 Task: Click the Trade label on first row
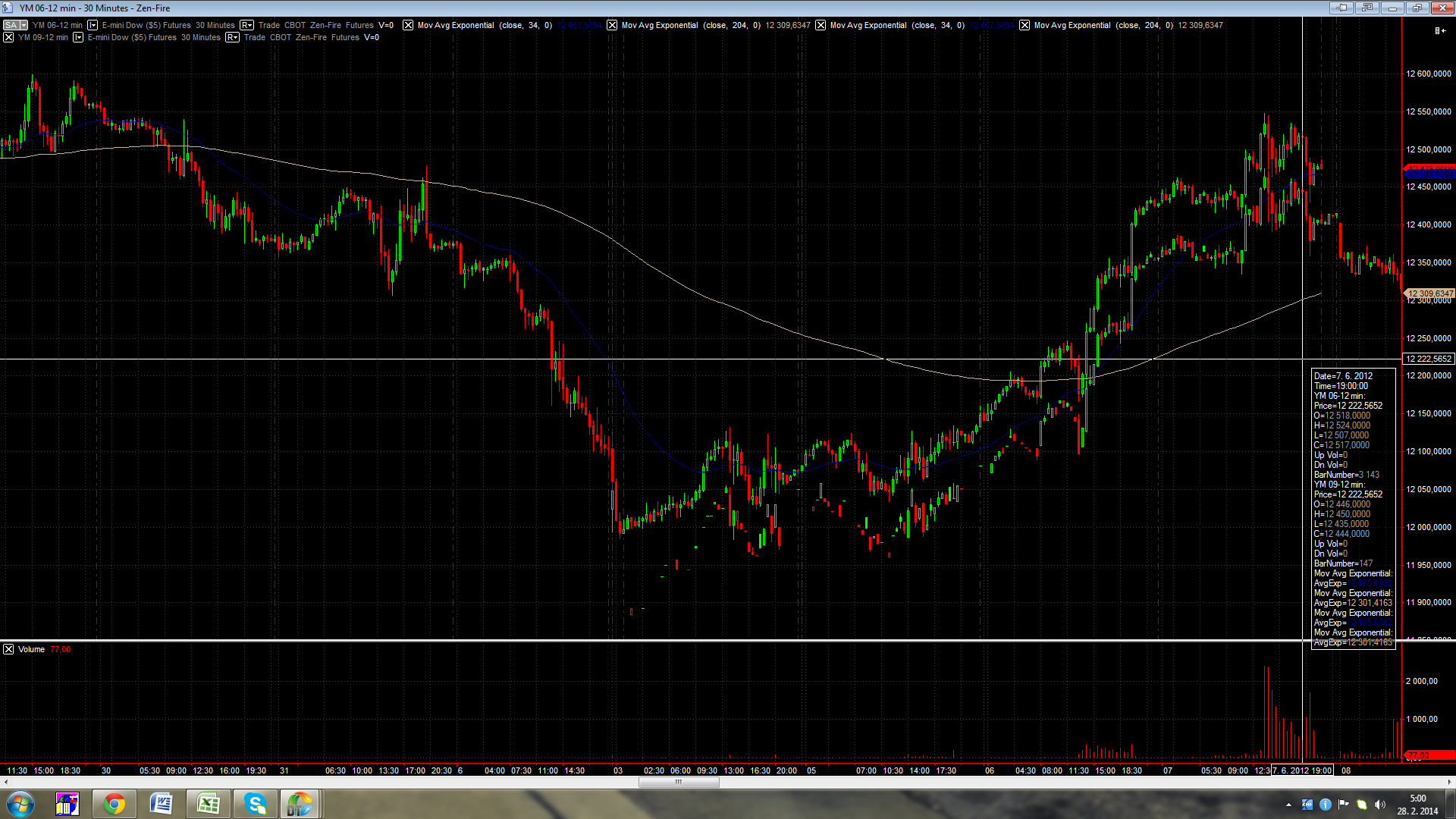click(268, 25)
